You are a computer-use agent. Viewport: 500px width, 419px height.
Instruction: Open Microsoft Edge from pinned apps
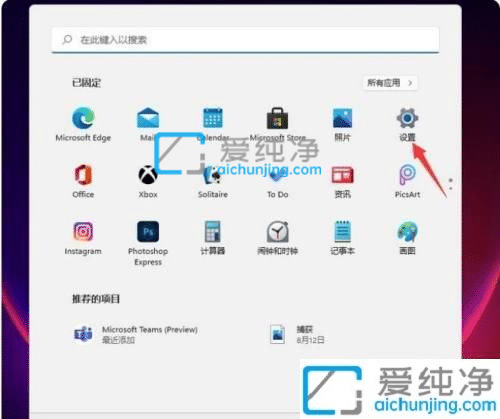point(83,124)
